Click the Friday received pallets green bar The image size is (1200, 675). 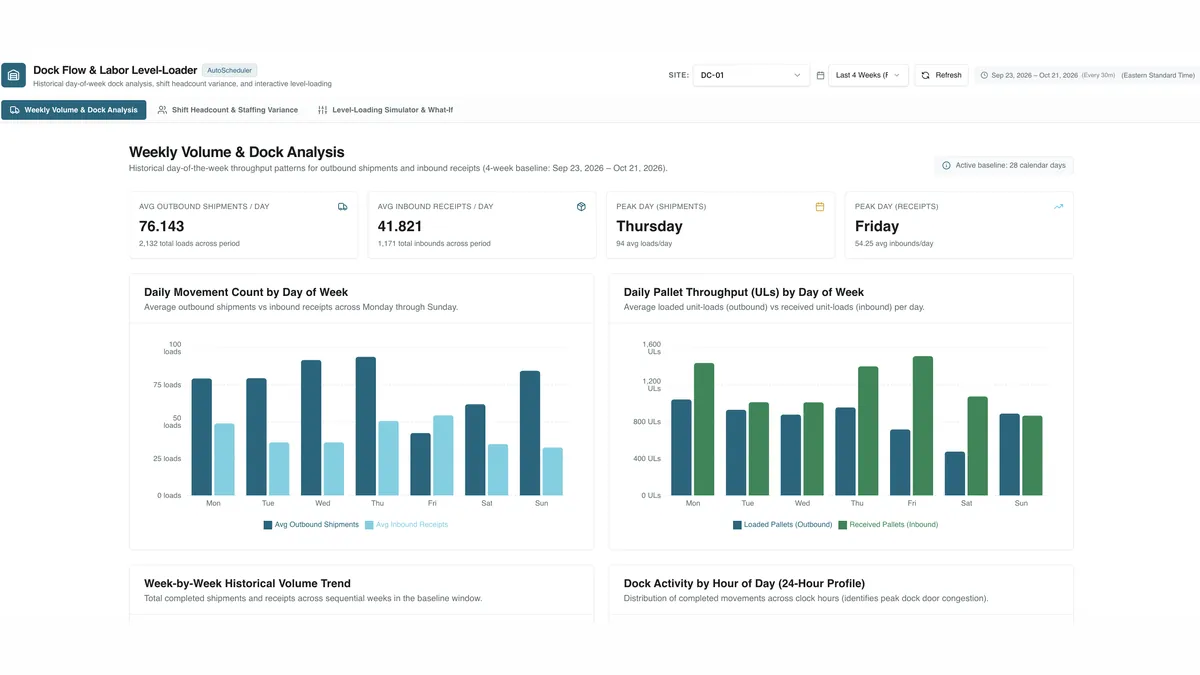point(922,426)
